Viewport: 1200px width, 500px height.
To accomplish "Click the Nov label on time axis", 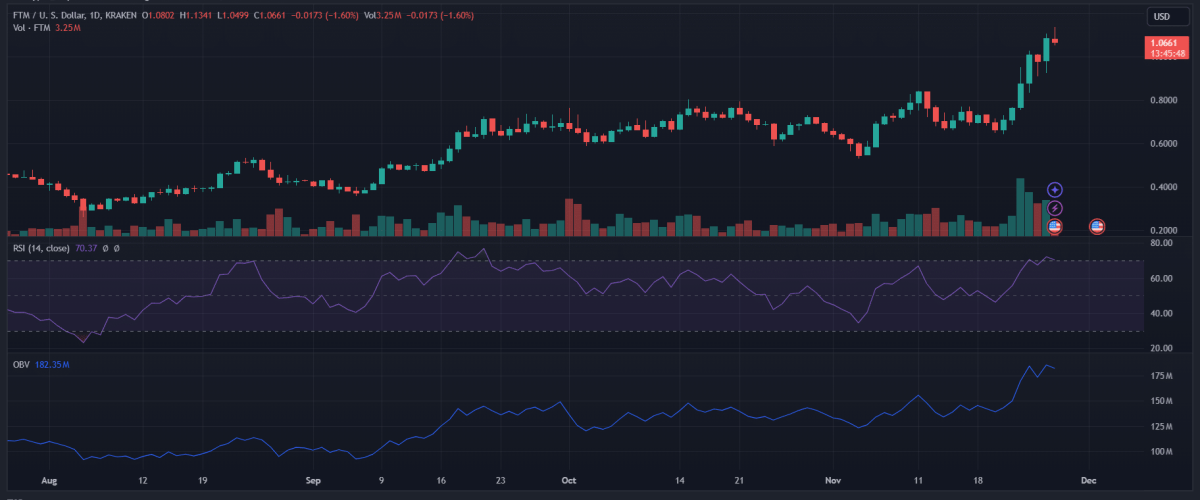I will (832, 479).
